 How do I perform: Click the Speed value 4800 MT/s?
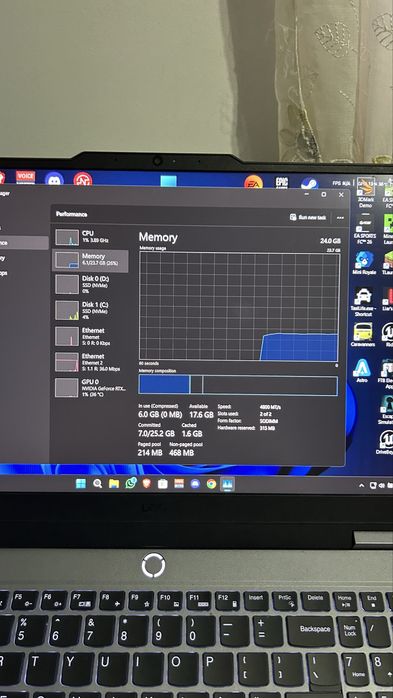[x=270, y=407]
